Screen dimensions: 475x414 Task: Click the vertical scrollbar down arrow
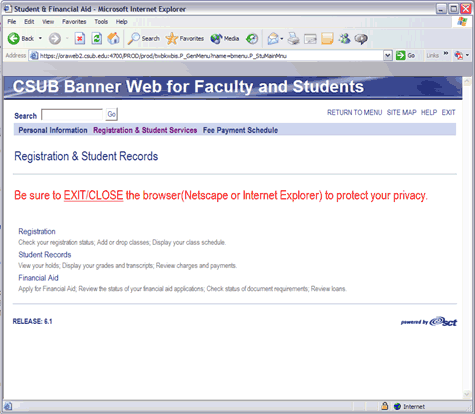(467, 394)
